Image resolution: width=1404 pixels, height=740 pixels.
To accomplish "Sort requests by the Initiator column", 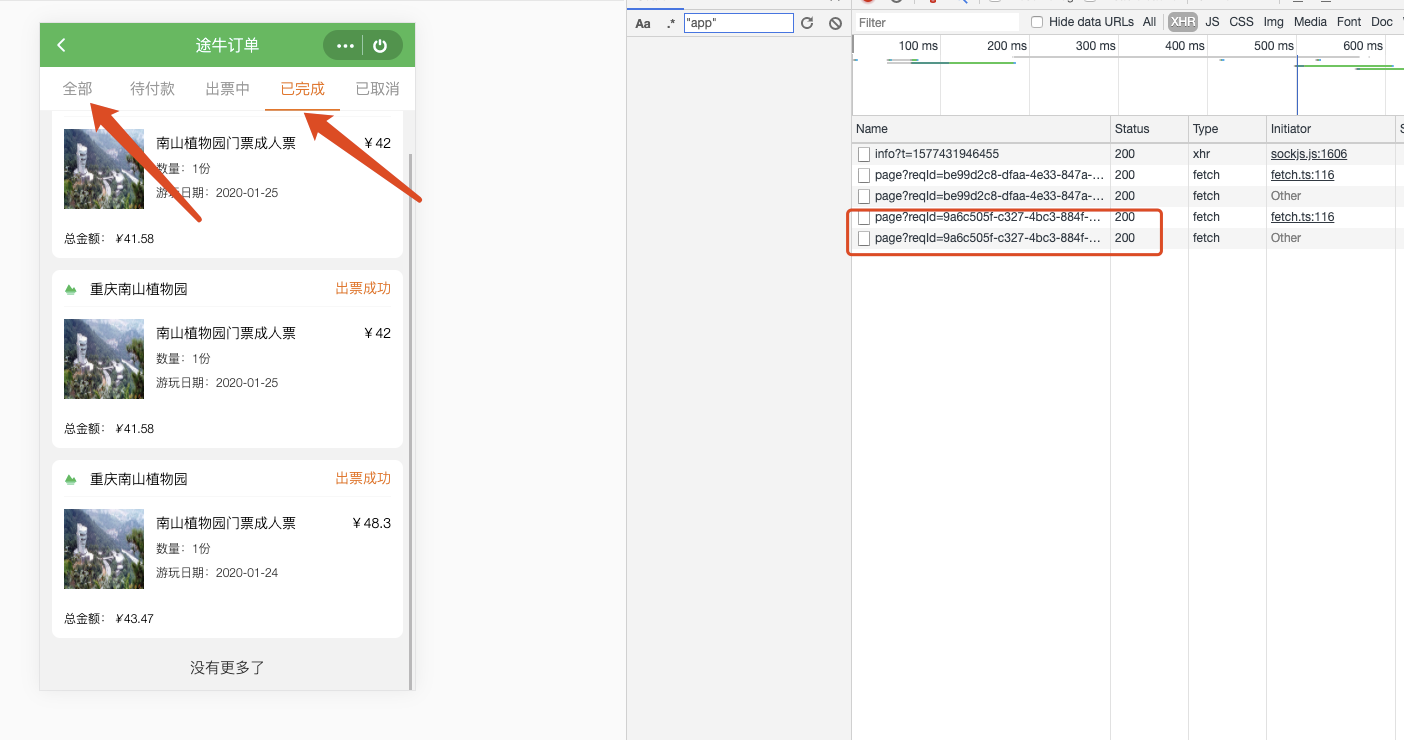I will [x=1330, y=129].
